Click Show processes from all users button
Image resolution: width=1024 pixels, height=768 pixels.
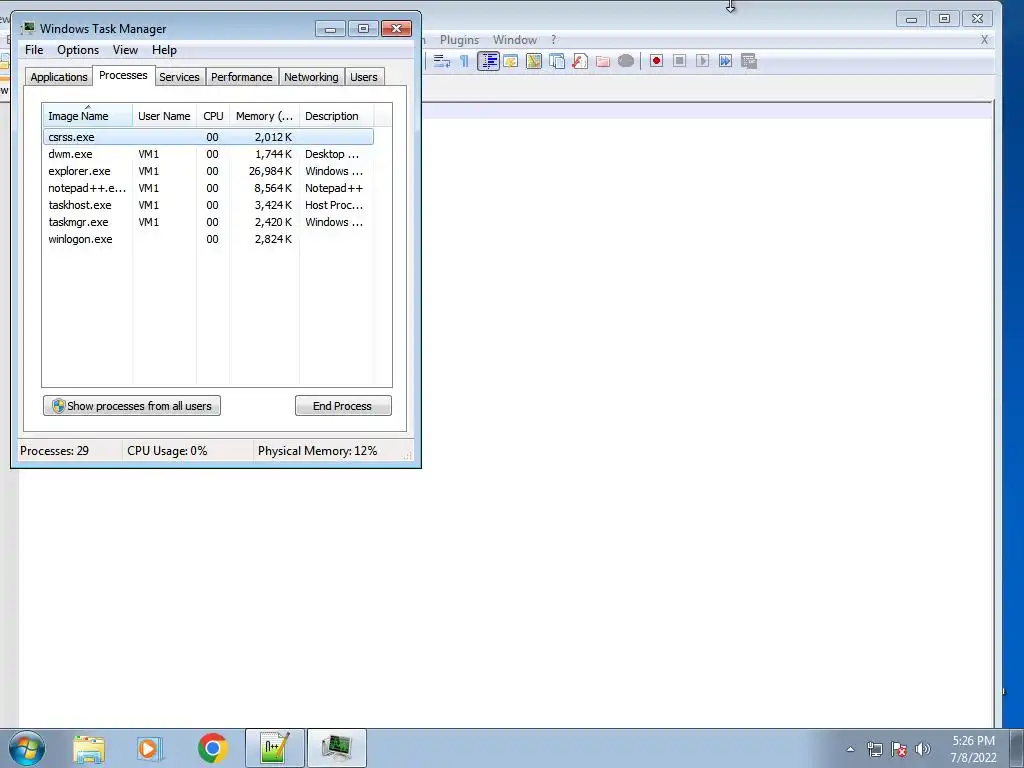point(132,406)
